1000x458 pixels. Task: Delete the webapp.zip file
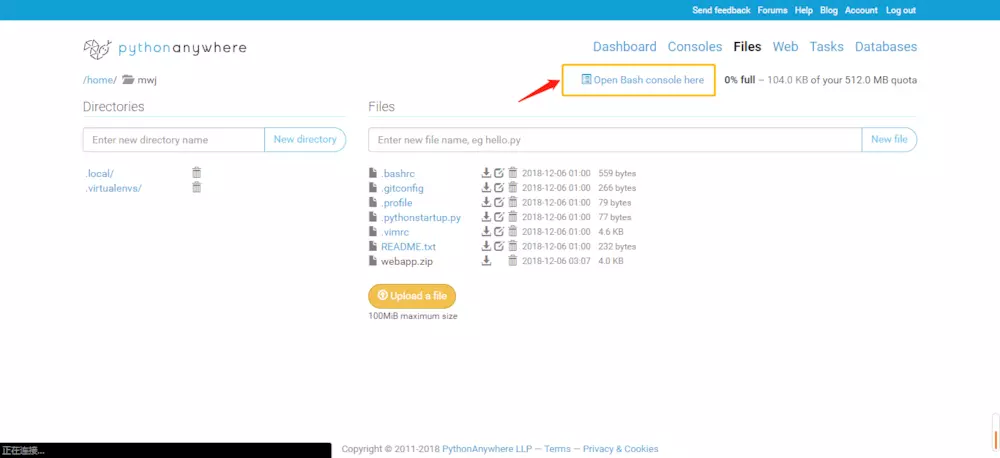(x=513, y=261)
